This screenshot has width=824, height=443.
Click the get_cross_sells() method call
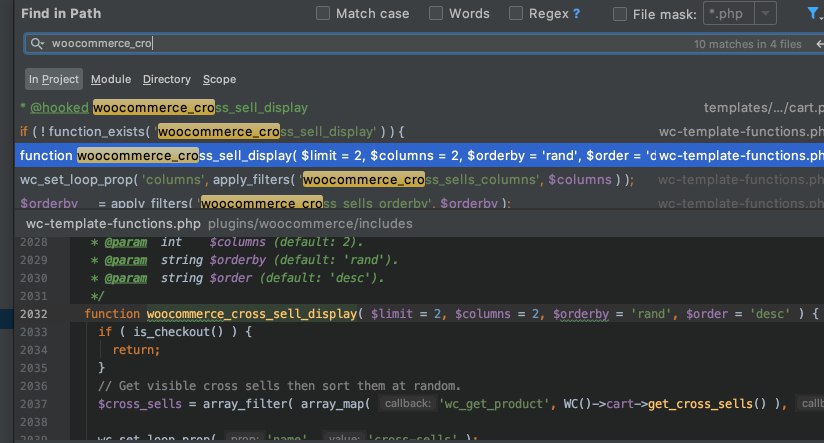(707, 404)
